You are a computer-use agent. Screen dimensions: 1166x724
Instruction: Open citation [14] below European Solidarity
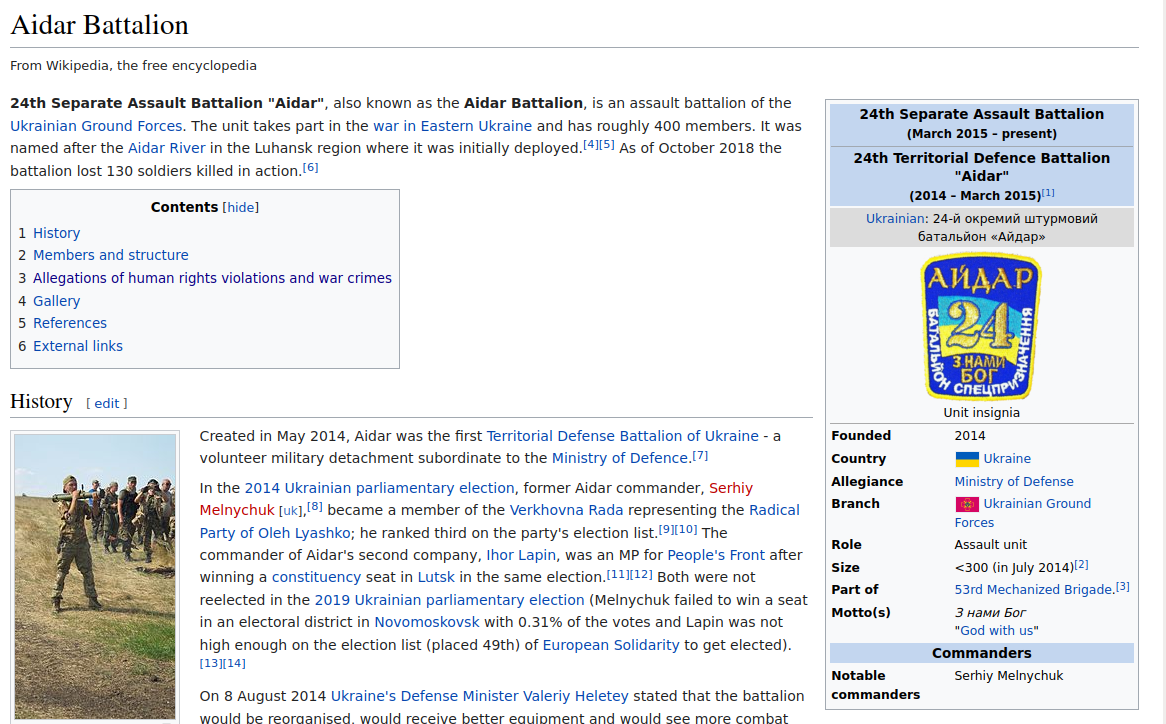(234, 663)
